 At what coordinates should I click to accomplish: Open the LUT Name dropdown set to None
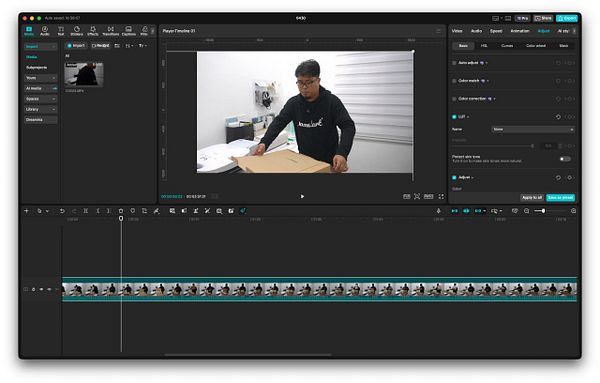(x=533, y=129)
